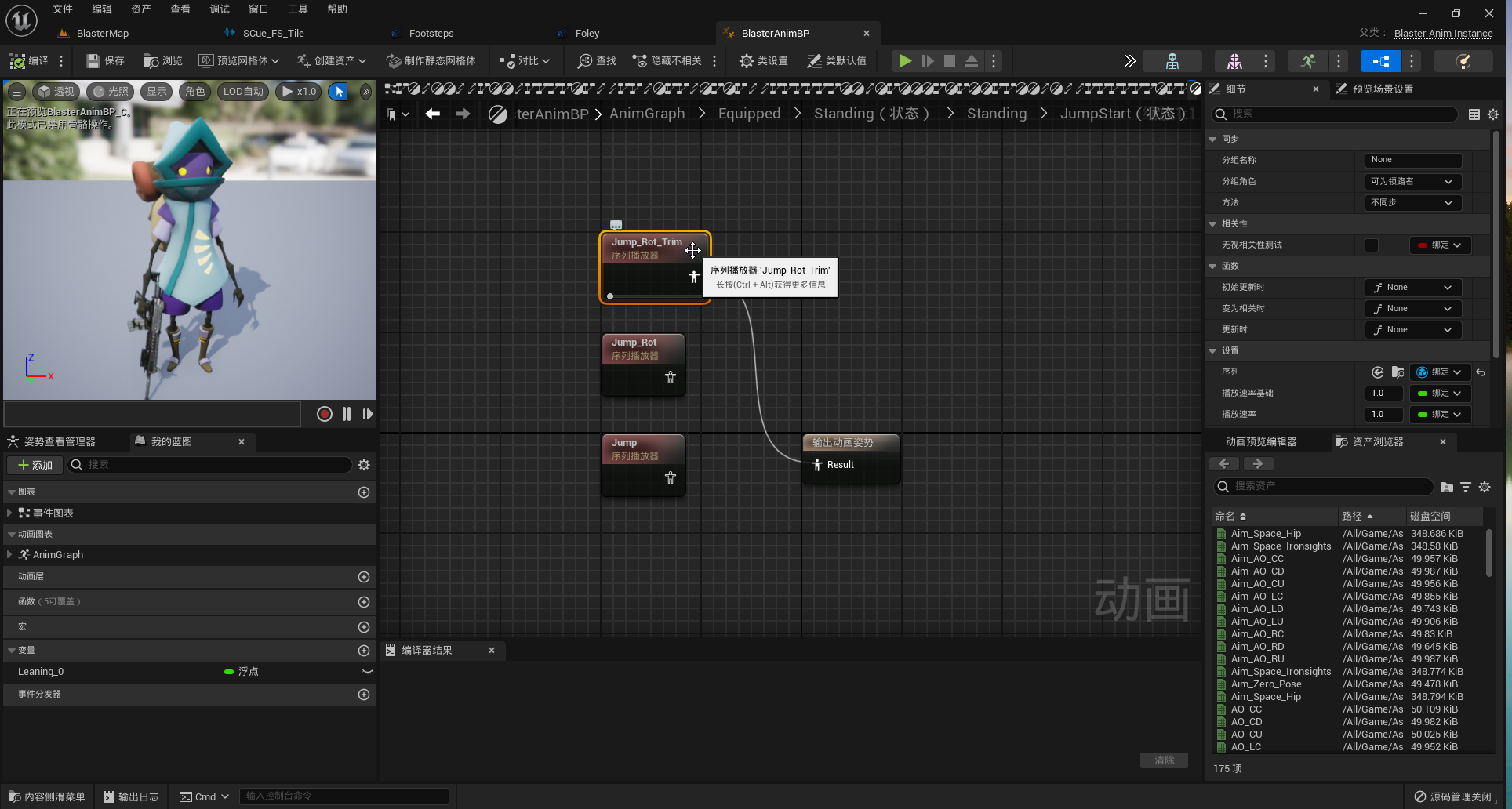Select the Jump sequence player node
The height and width of the screenshot is (809, 1512).
tap(643, 465)
